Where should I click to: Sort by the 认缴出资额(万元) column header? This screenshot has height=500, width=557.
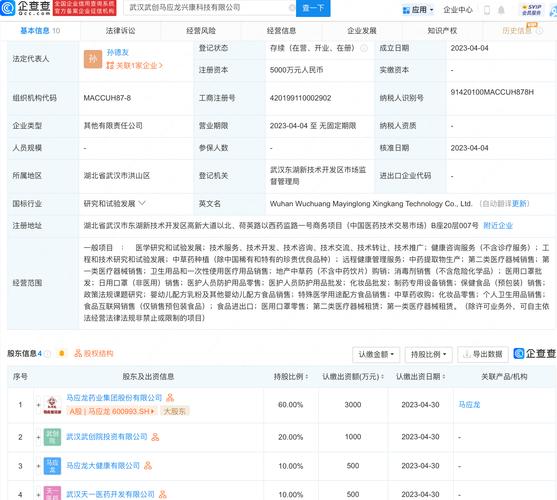coord(353,377)
